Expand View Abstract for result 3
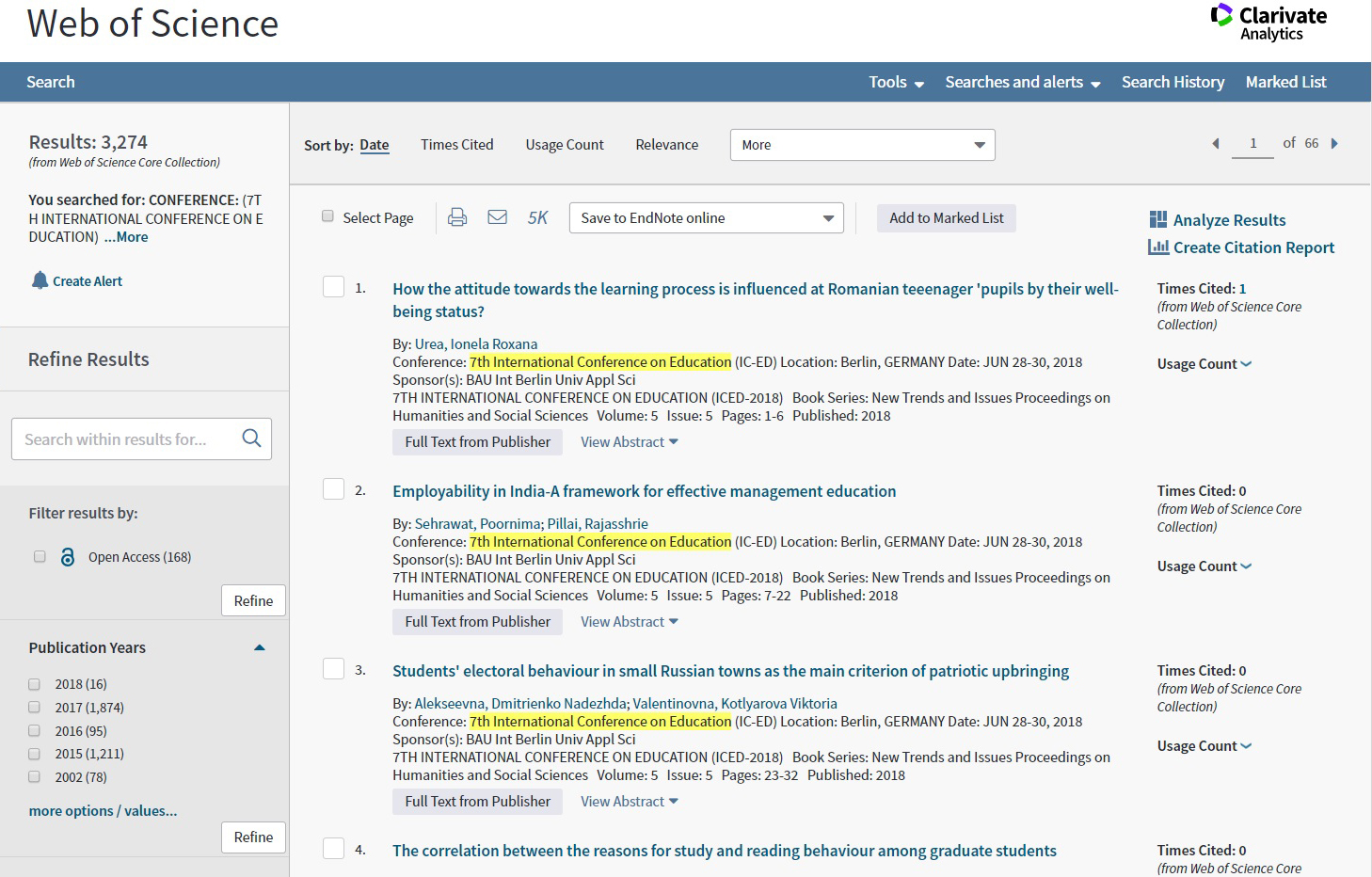This screenshot has width=1372, height=877. coord(629,801)
